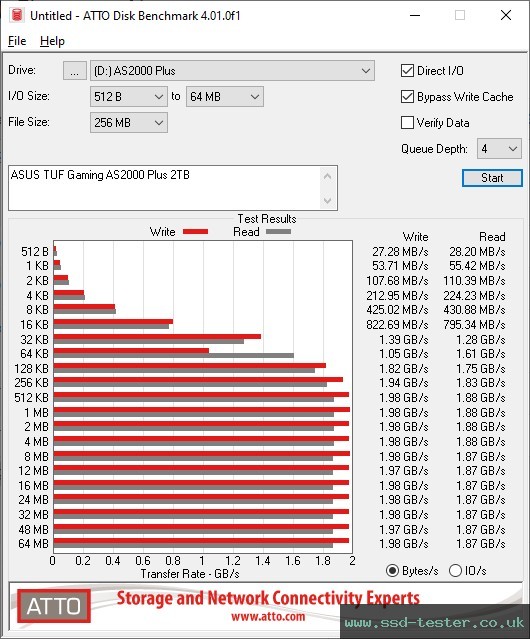Click the 1.61 GB/s read value
This screenshot has width=530, height=639.
481,354
